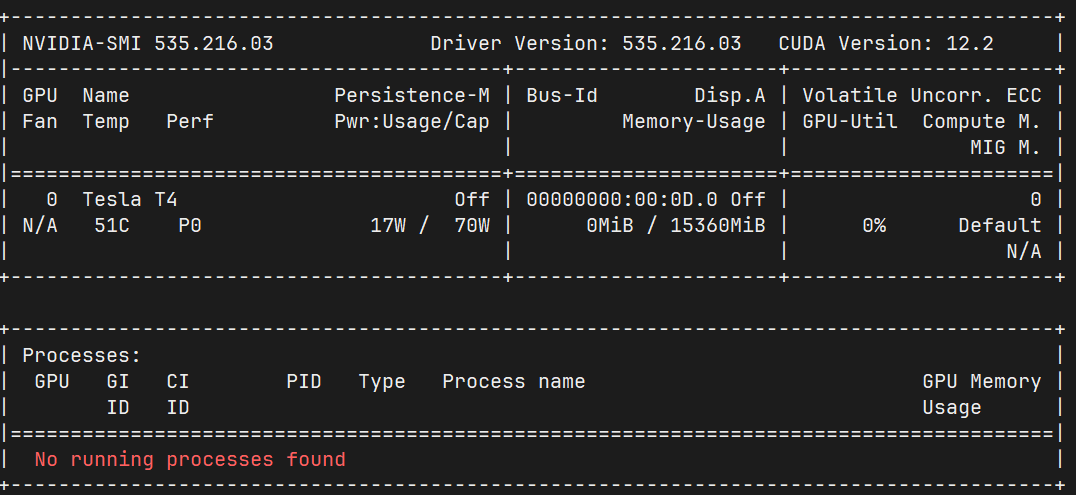The image size is (1076, 495).
Task: Click the Volatile Uncorr. ECC header
Action: pos(922,95)
